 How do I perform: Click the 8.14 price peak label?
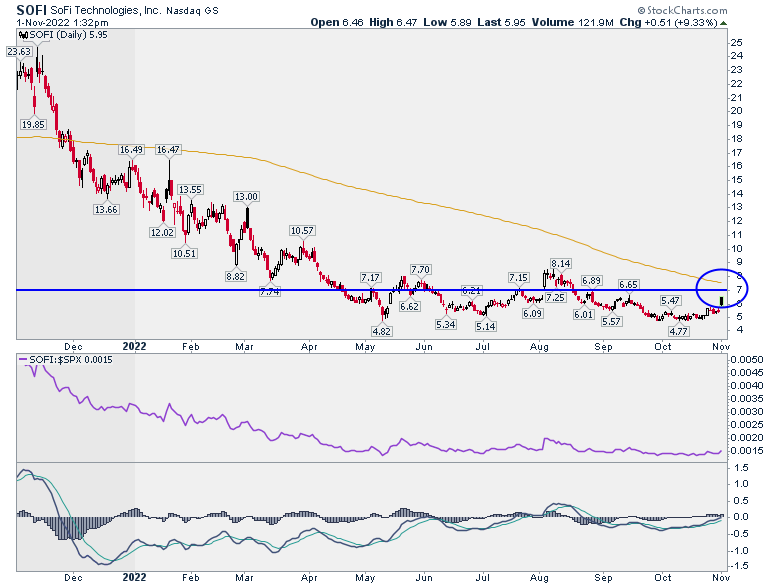[561, 263]
